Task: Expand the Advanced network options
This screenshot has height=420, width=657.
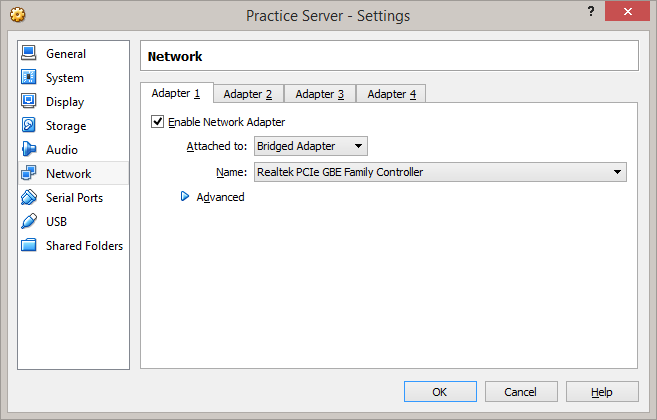Action: click(185, 197)
